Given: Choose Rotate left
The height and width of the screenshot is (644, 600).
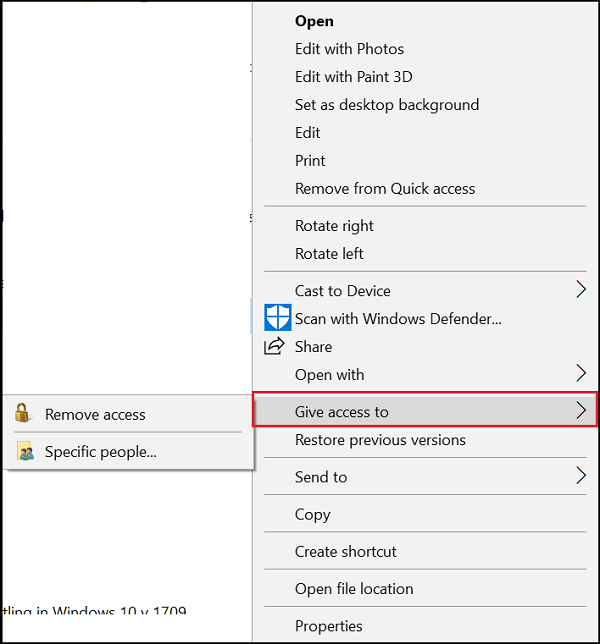Looking at the screenshot, I should click(x=329, y=253).
